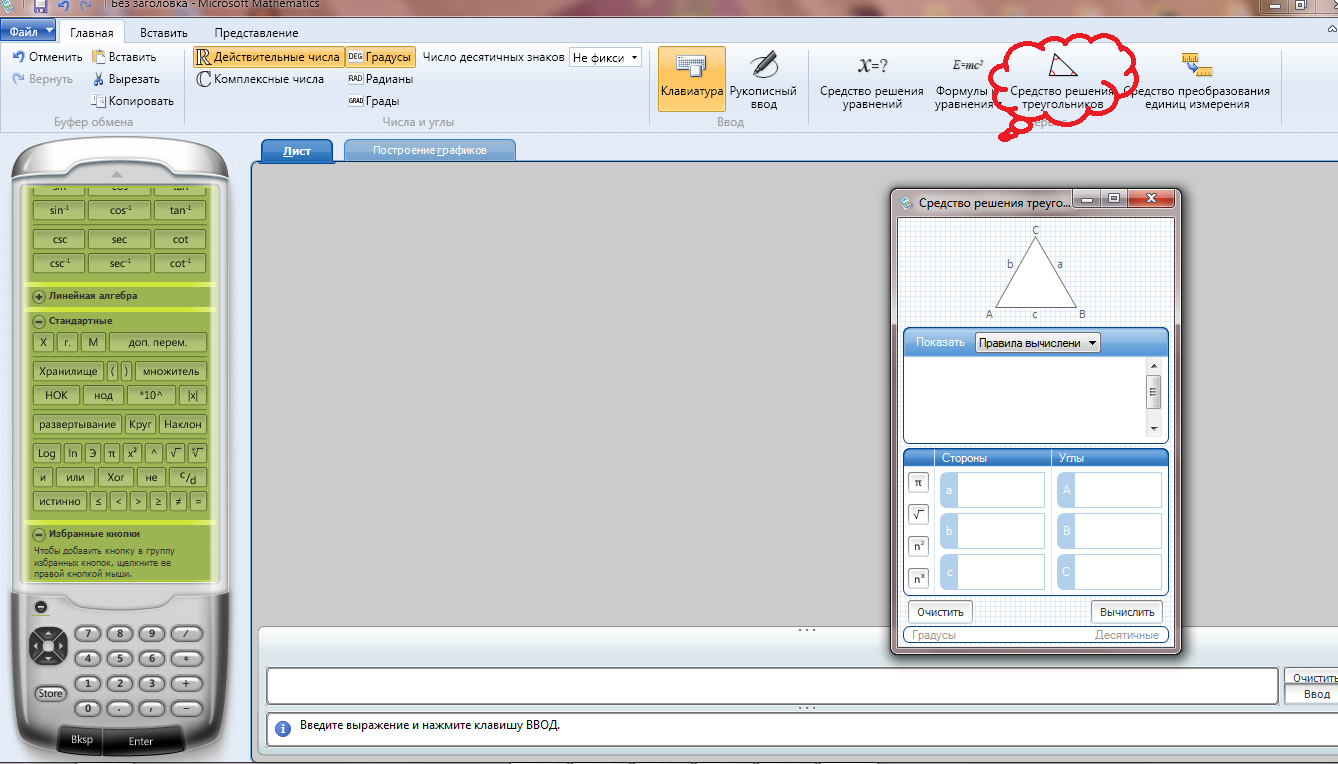This screenshot has height=764, width=1338.
Task: Click the right arrow on navigation pad
Action: click(62, 647)
